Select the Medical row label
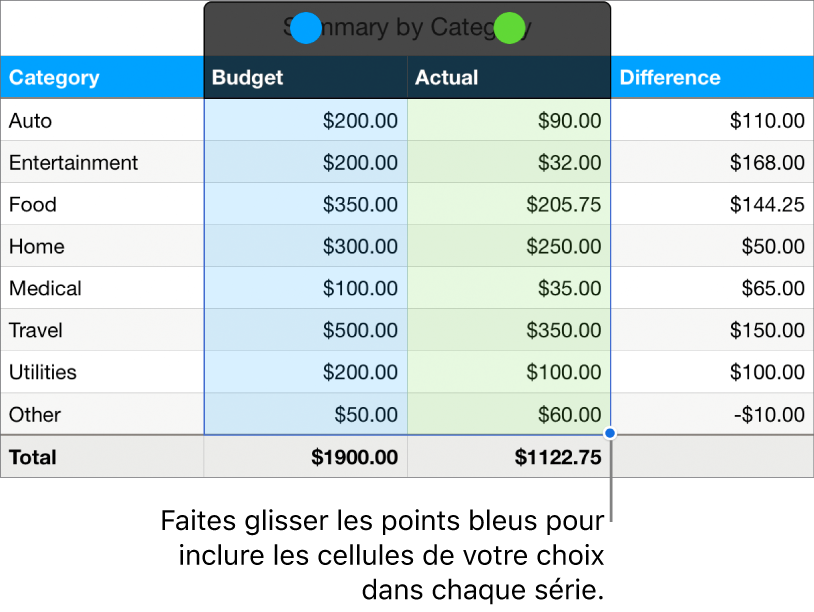Screen dimensions: 814x612 46,288
